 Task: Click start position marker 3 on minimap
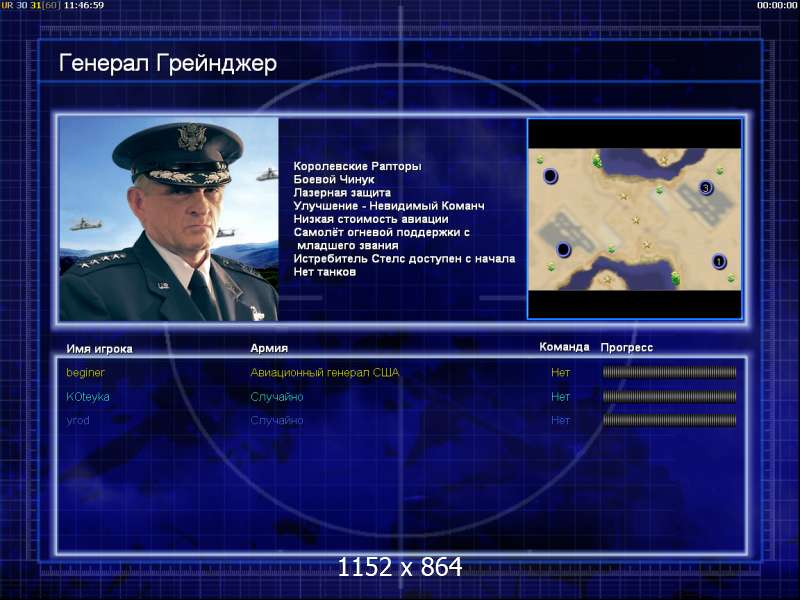point(706,188)
